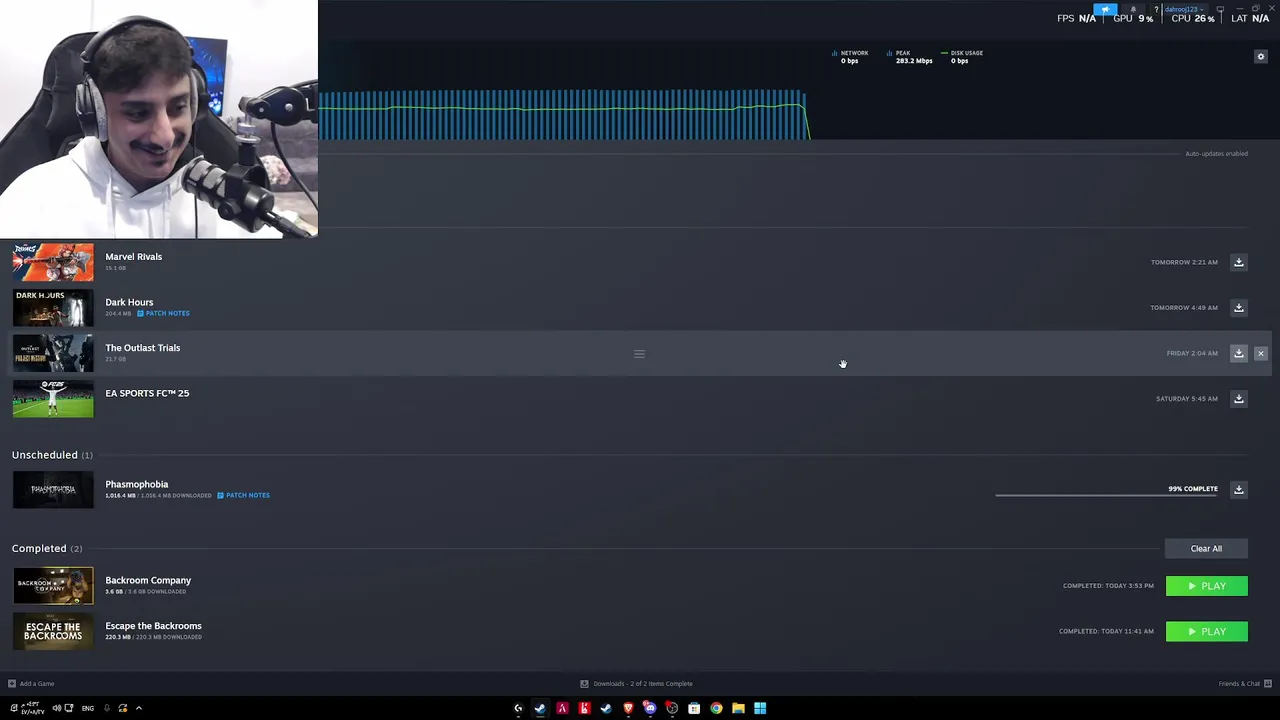Screen dimensions: 1280x720
Task: Remove The Outlast Trials from queue
Action: 1260,353
